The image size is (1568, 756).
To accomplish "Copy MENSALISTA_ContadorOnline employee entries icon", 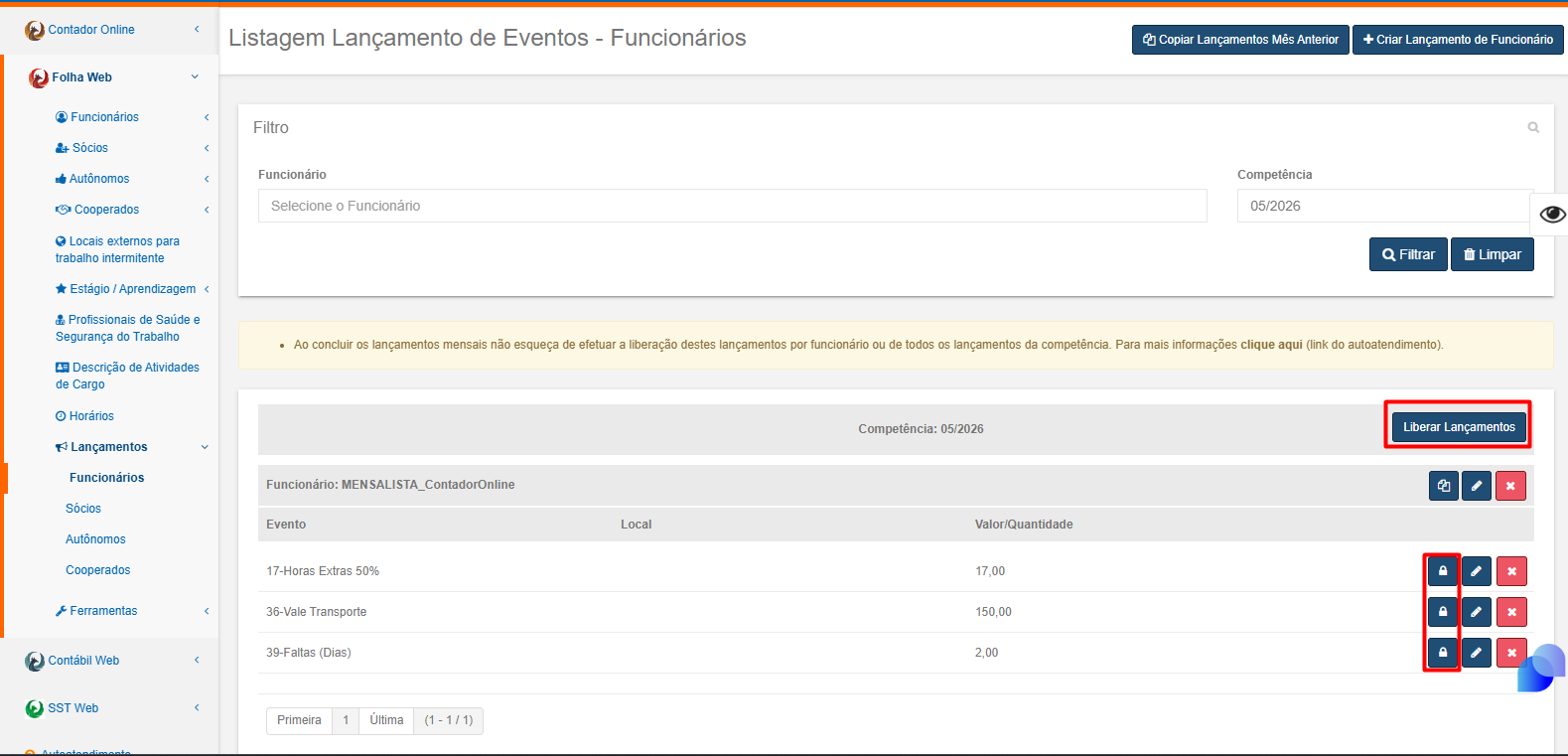I will (1444, 486).
